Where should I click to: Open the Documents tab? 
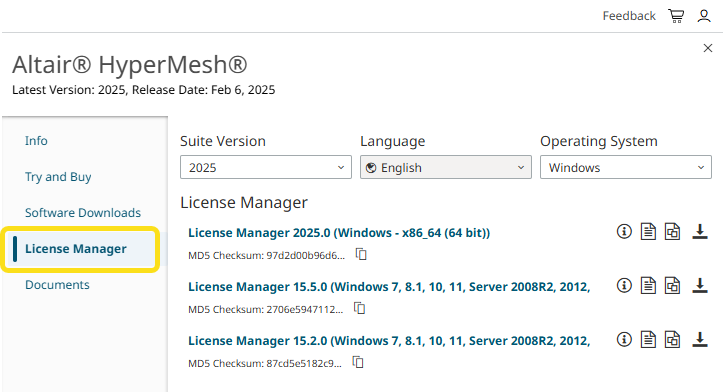(57, 285)
